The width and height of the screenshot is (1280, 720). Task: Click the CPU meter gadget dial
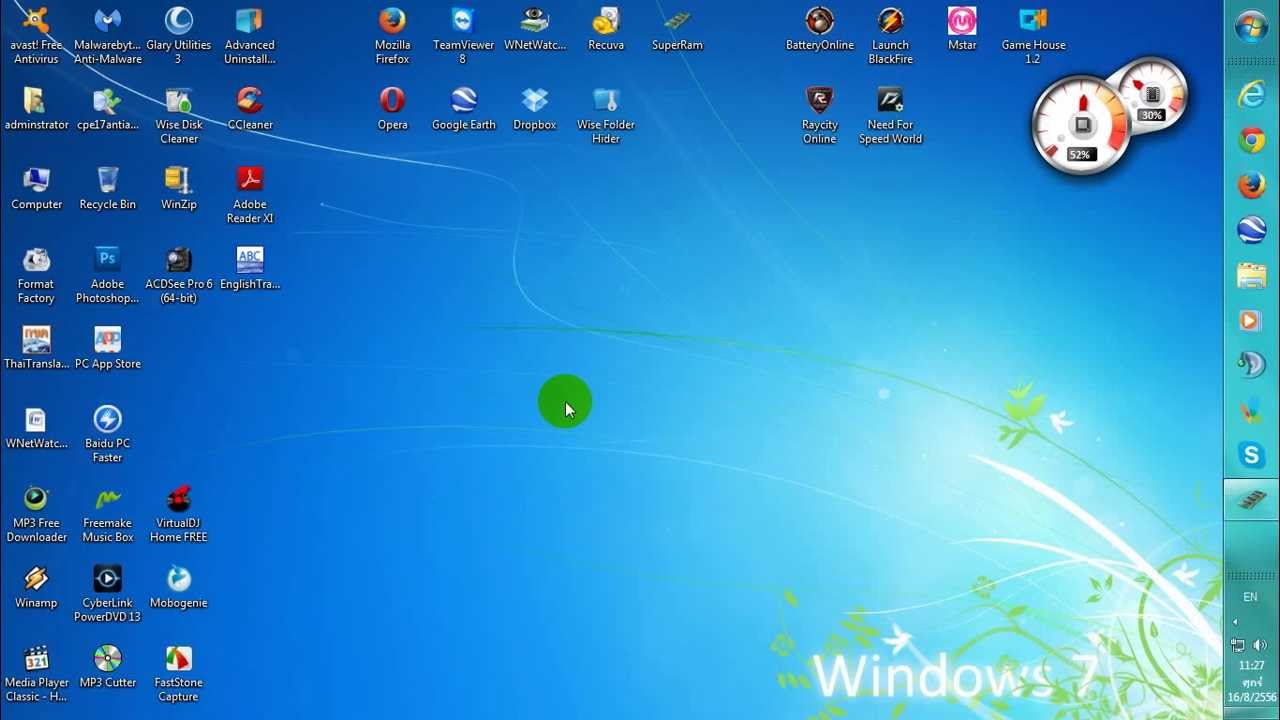[1081, 126]
